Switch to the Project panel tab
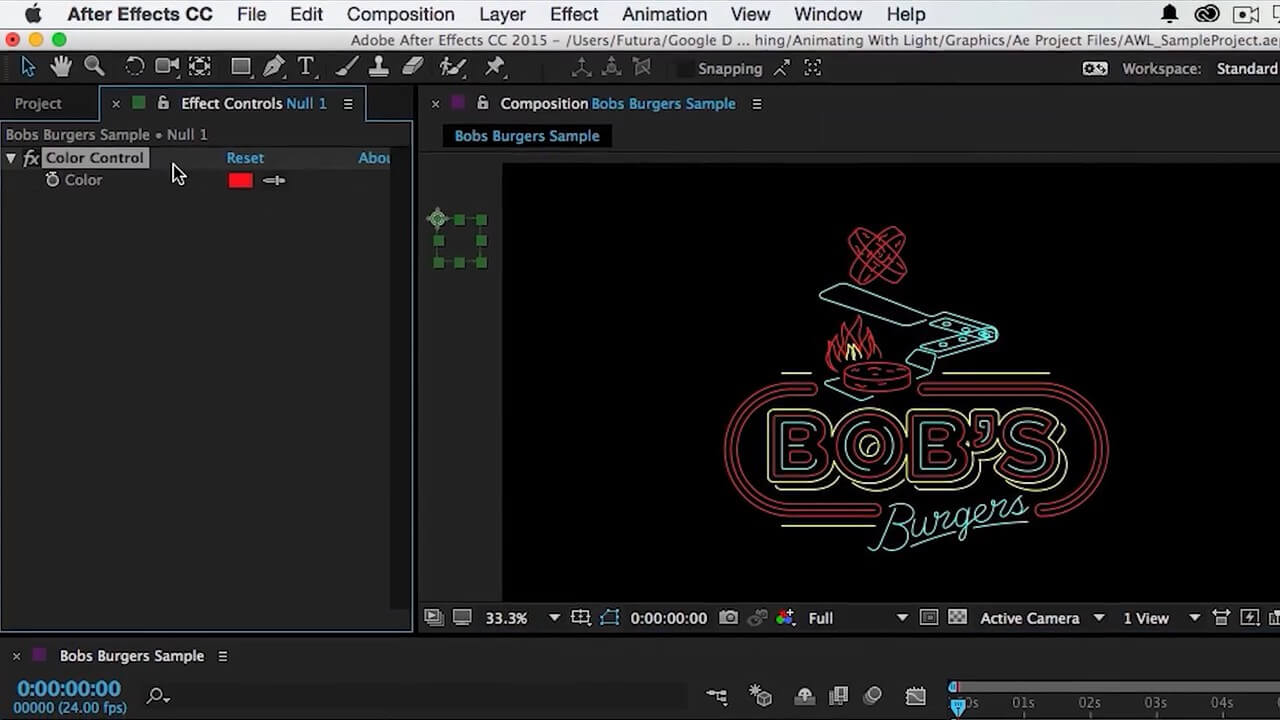Viewport: 1280px width, 720px height. click(38, 104)
